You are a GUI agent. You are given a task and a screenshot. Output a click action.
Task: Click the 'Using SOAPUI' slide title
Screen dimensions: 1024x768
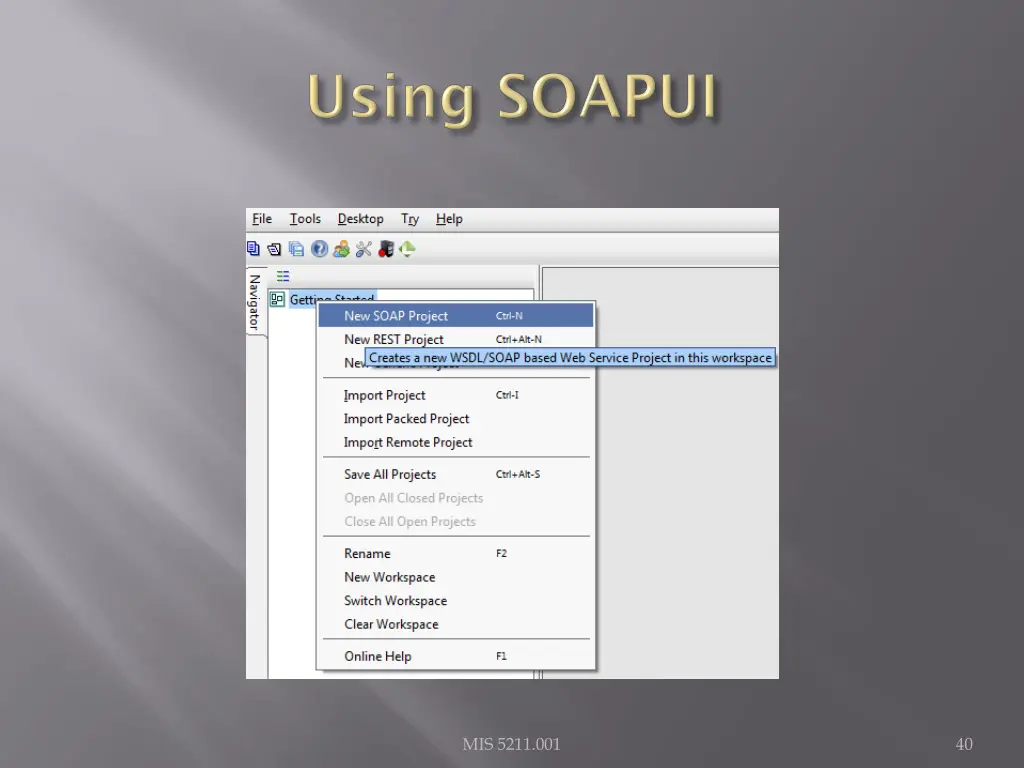(x=513, y=97)
